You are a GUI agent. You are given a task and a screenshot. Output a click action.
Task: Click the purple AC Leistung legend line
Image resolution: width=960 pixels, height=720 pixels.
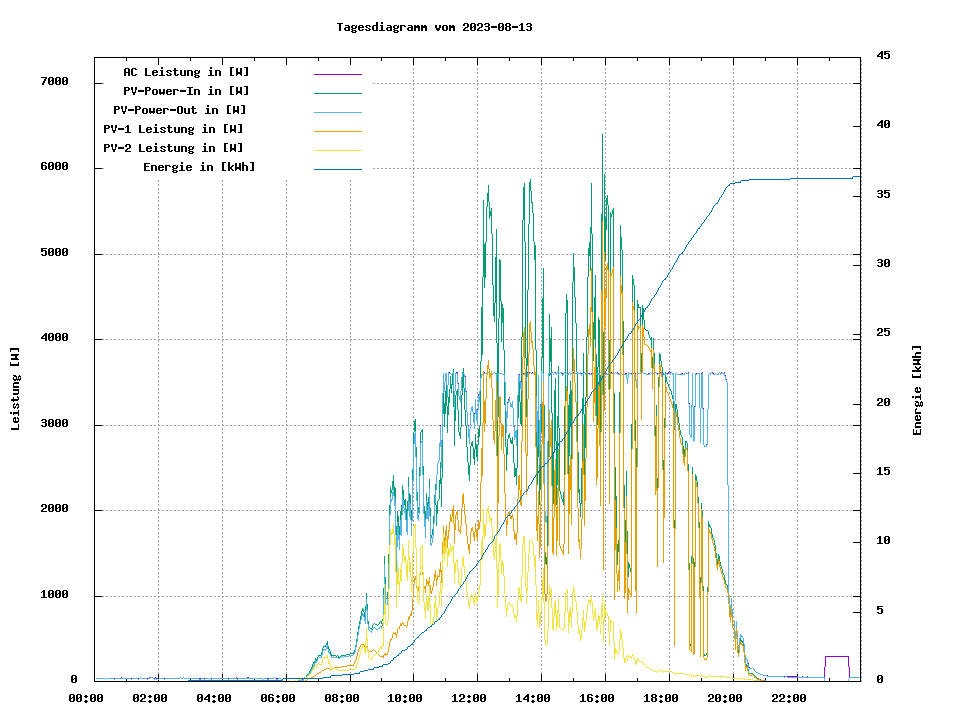coord(337,74)
